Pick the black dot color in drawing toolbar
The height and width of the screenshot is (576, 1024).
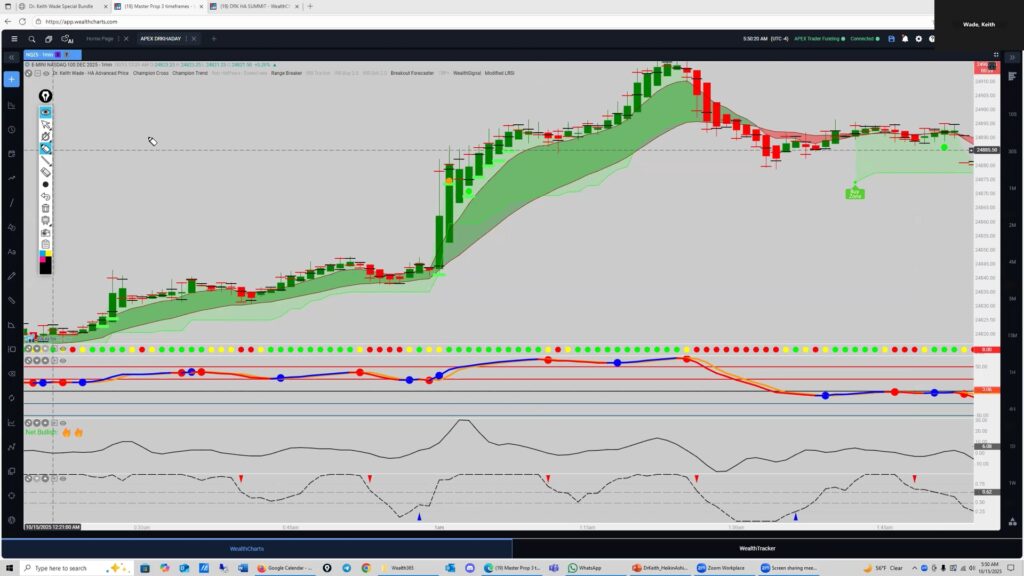(45, 184)
